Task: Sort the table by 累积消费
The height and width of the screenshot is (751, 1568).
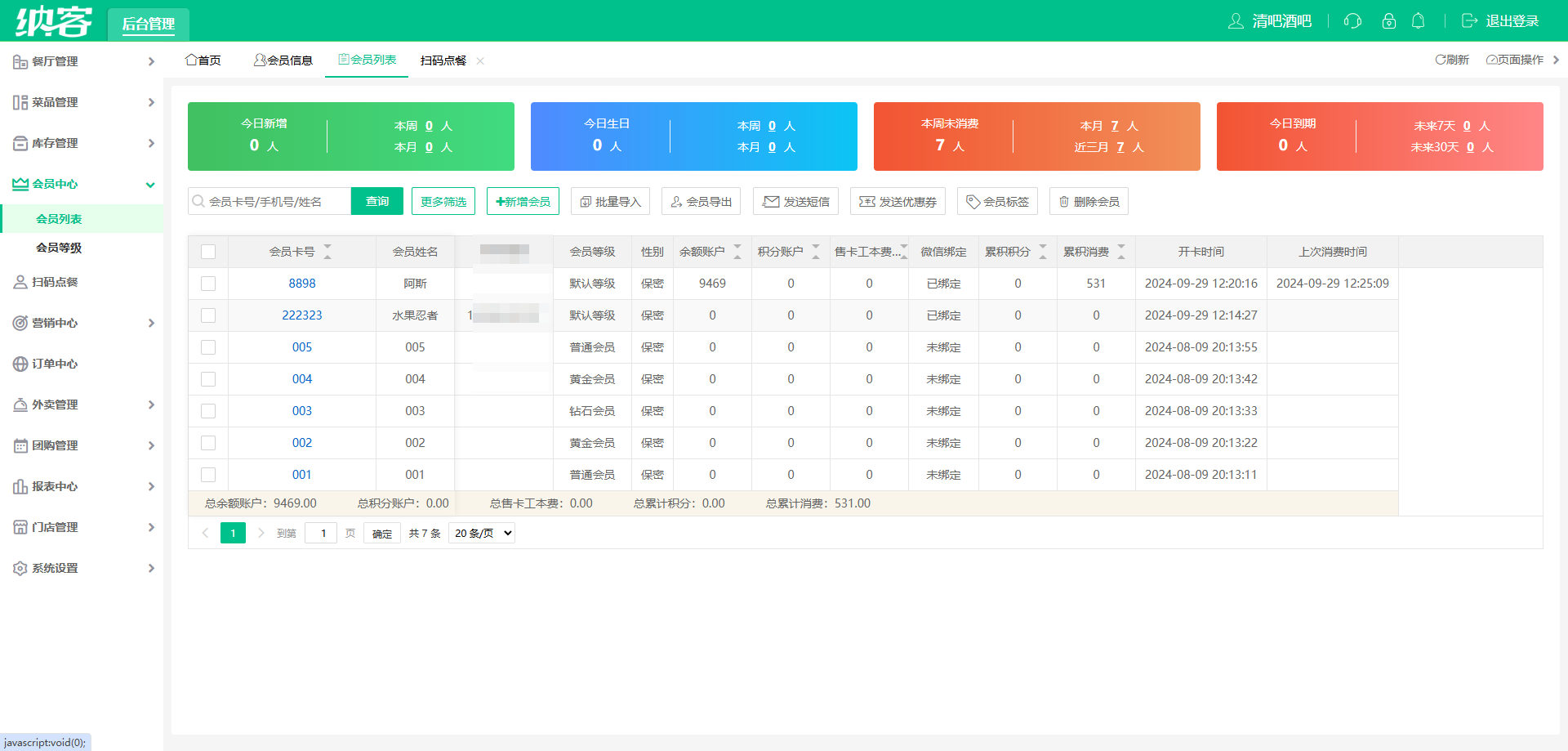Action: pos(1121,252)
